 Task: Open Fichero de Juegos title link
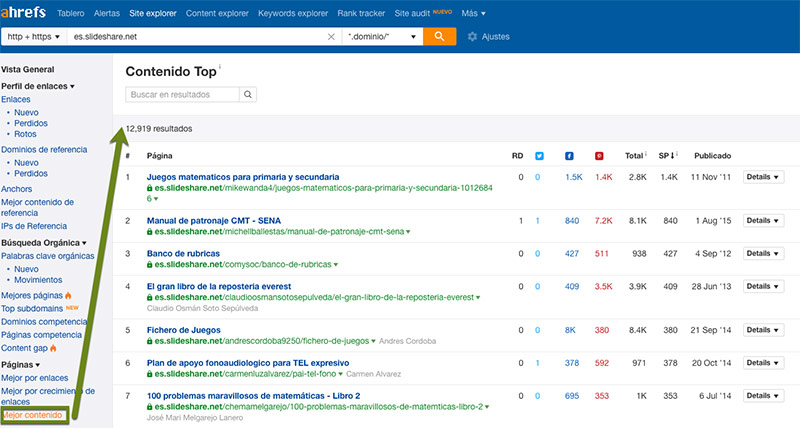(x=184, y=330)
